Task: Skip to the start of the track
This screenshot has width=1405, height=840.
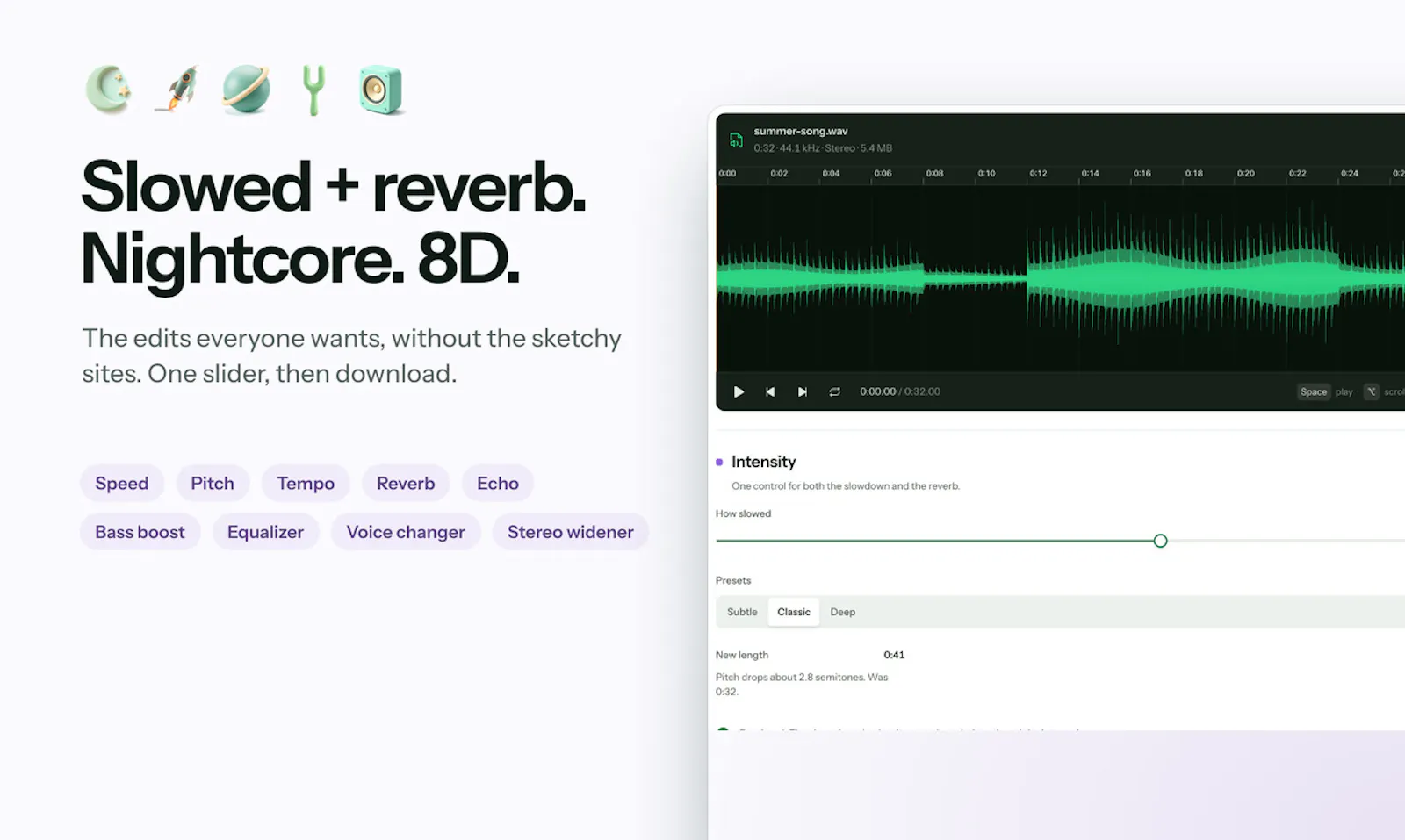Action: tap(770, 391)
